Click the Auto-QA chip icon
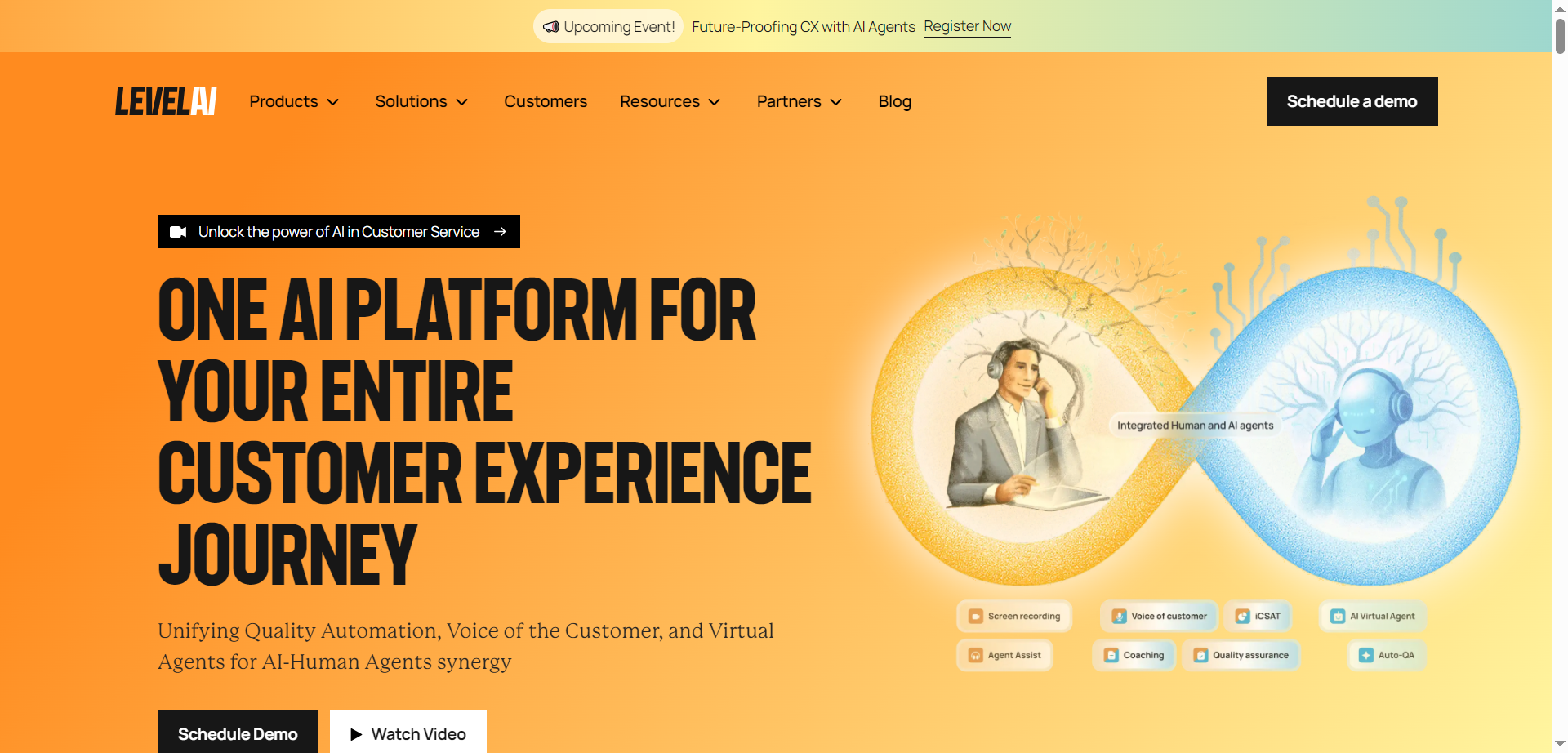This screenshot has height=753, width=1568. (x=1366, y=655)
